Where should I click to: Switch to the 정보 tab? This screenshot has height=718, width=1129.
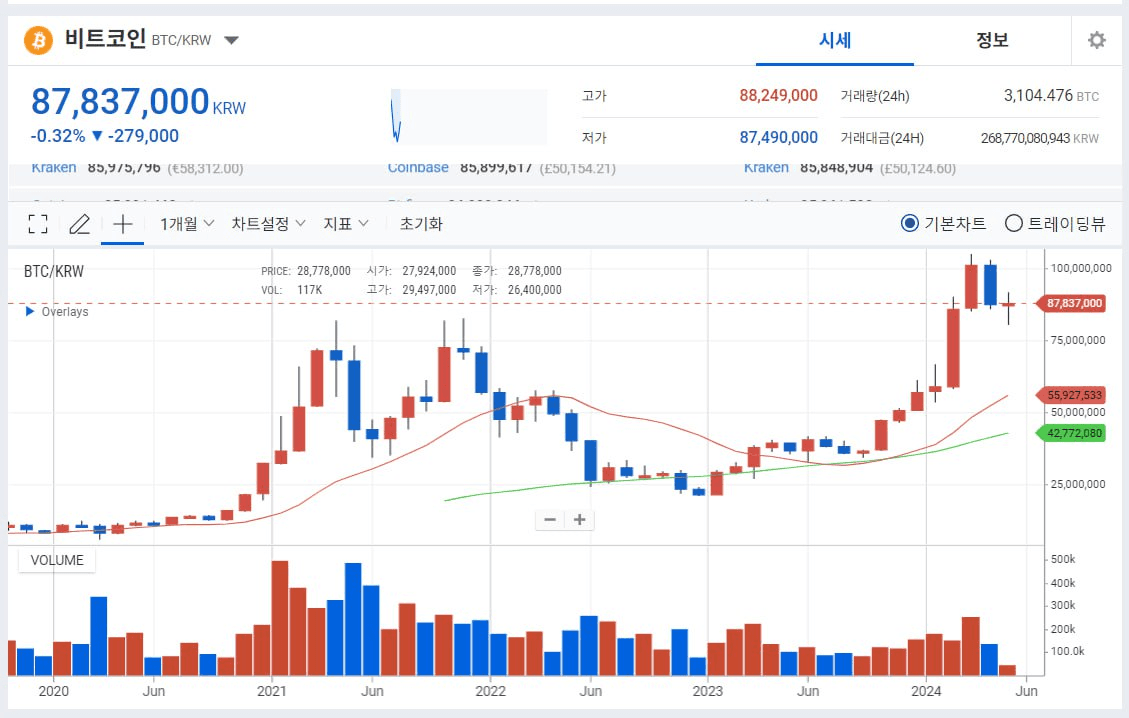coord(992,41)
